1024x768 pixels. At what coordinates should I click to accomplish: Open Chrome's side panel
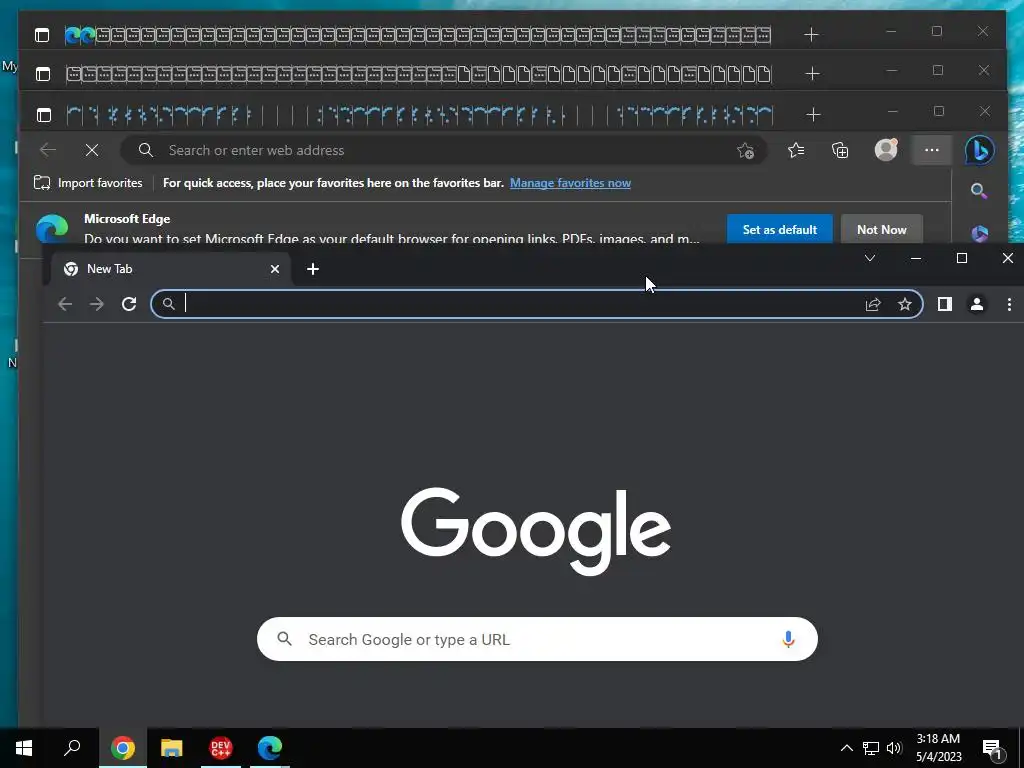point(944,304)
